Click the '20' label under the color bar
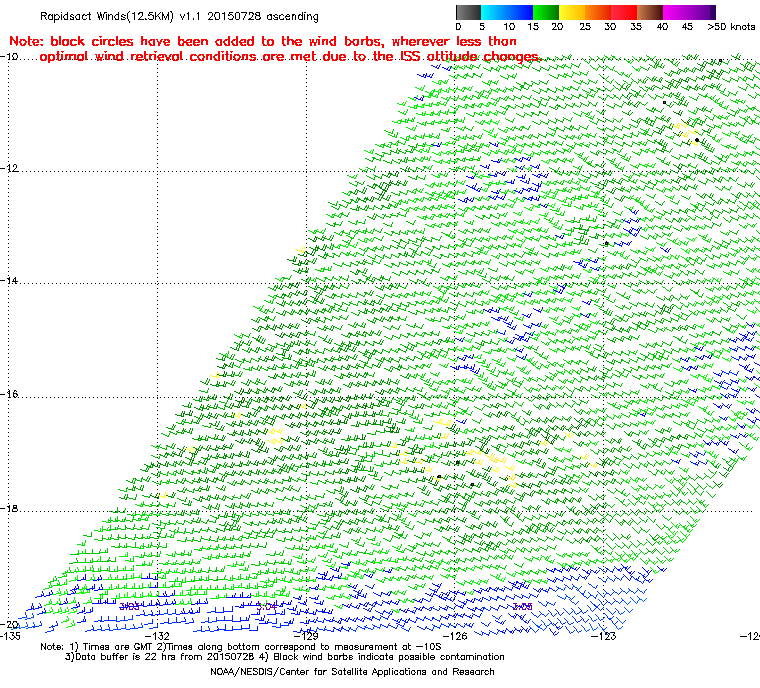Viewport: 760px width, 688px height. [x=557, y=27]
